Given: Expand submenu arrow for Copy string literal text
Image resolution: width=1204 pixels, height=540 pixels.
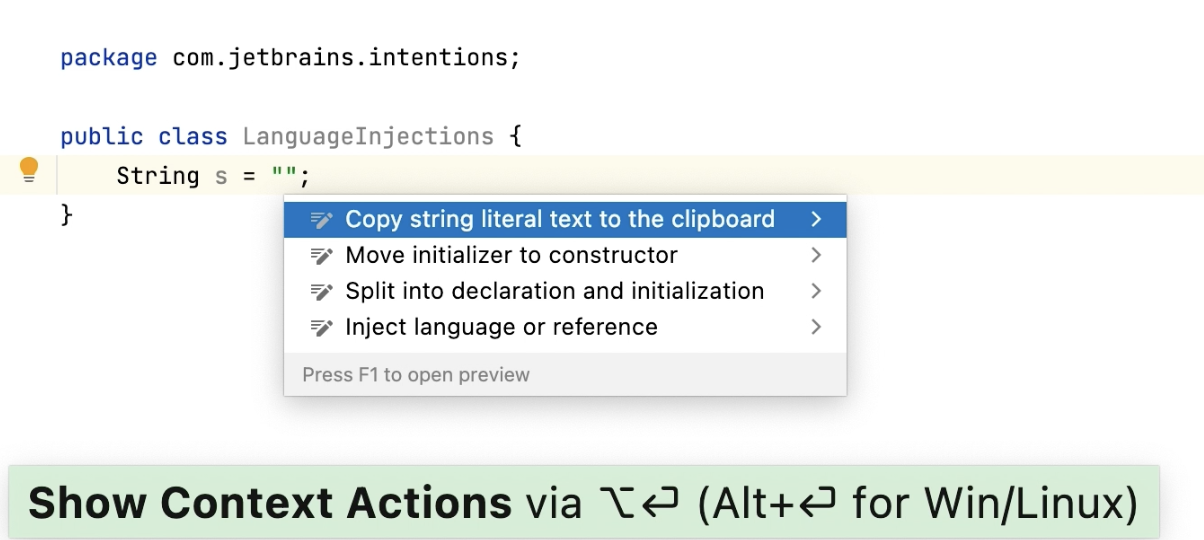Looking at the screenshot, I should [816, 219].
